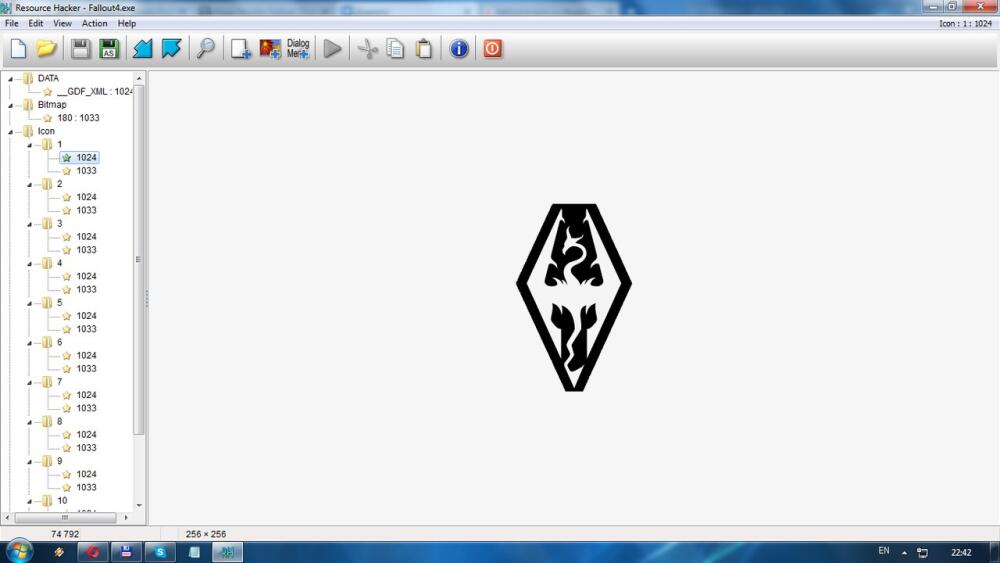Click the 74 792 value in status bar

coord(65,534)
